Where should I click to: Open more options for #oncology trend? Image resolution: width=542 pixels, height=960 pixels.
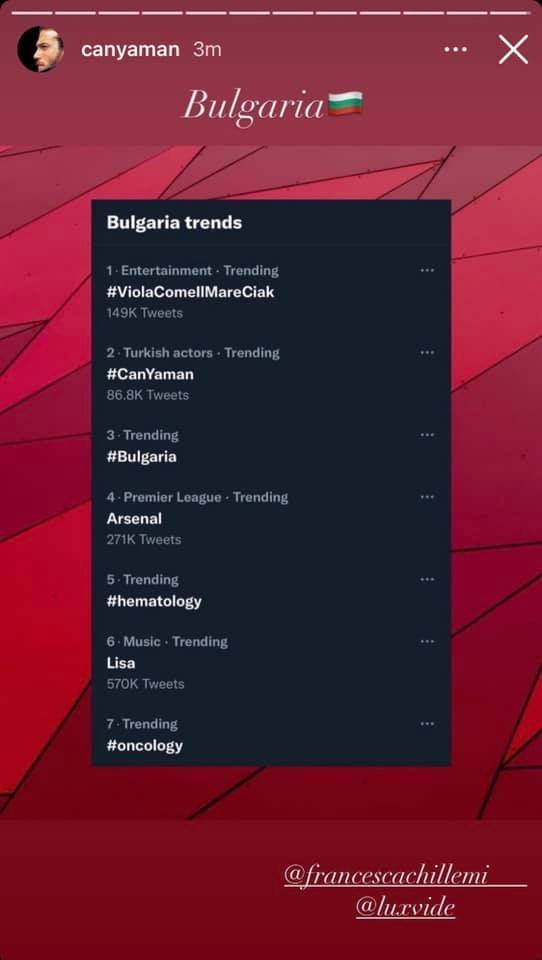click(x=427, y=724)
